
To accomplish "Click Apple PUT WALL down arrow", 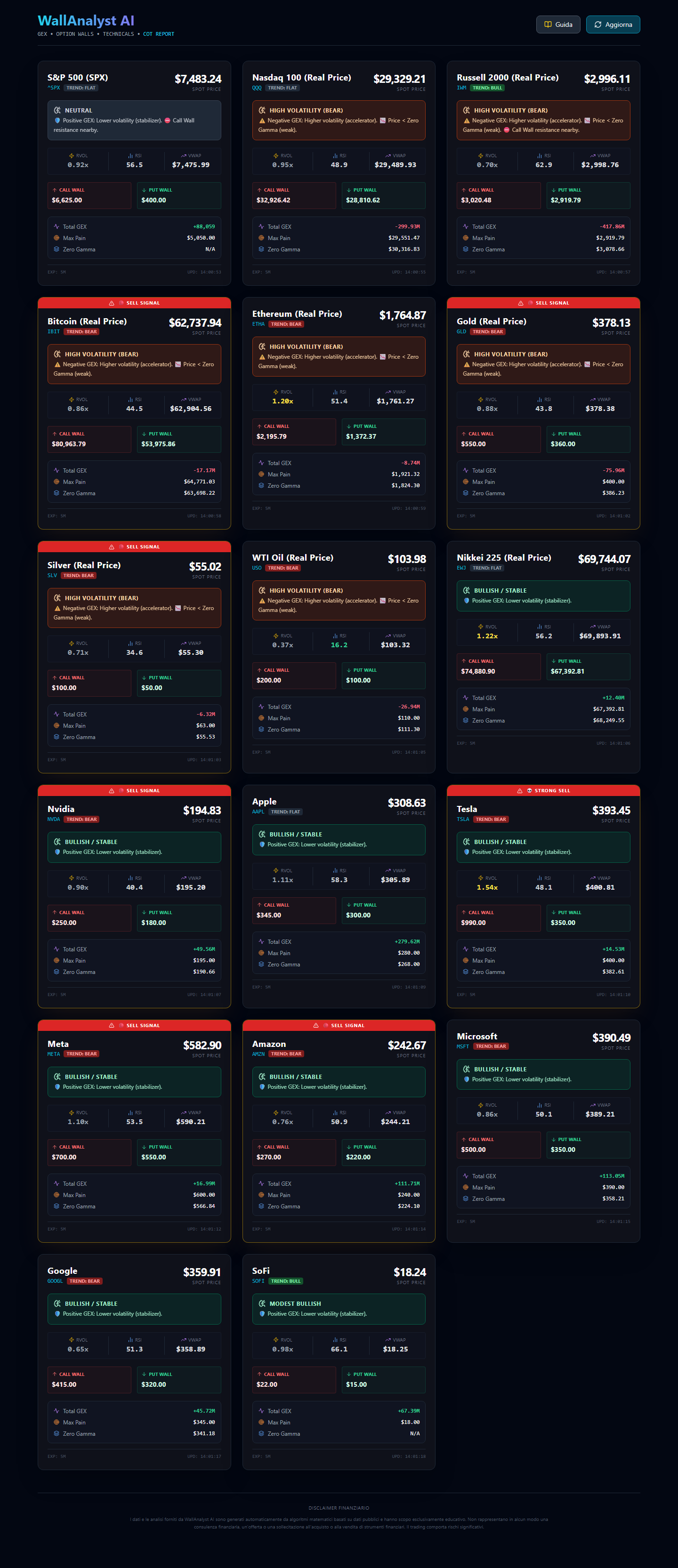I will [x=349, y=905].
